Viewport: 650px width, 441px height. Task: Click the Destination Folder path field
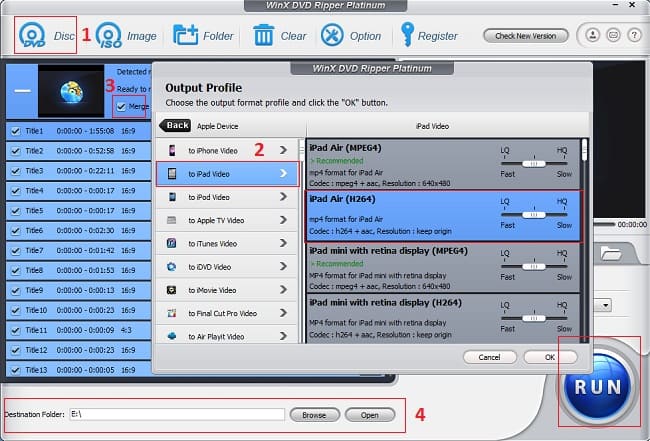[177, 414]
